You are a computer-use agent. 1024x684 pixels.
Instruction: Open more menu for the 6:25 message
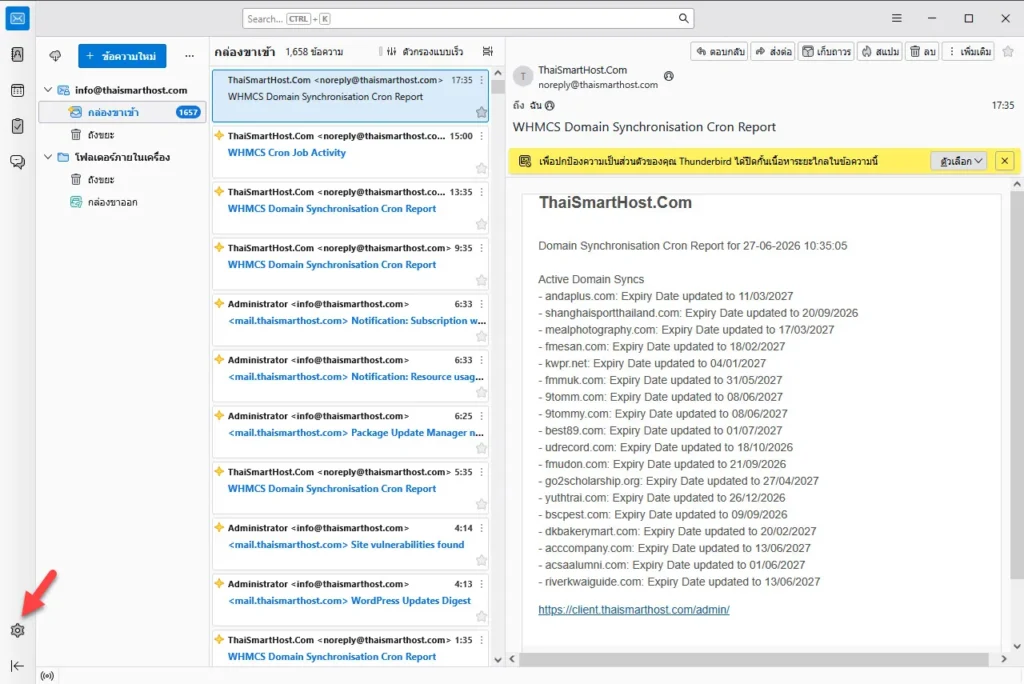pos(482,415)
